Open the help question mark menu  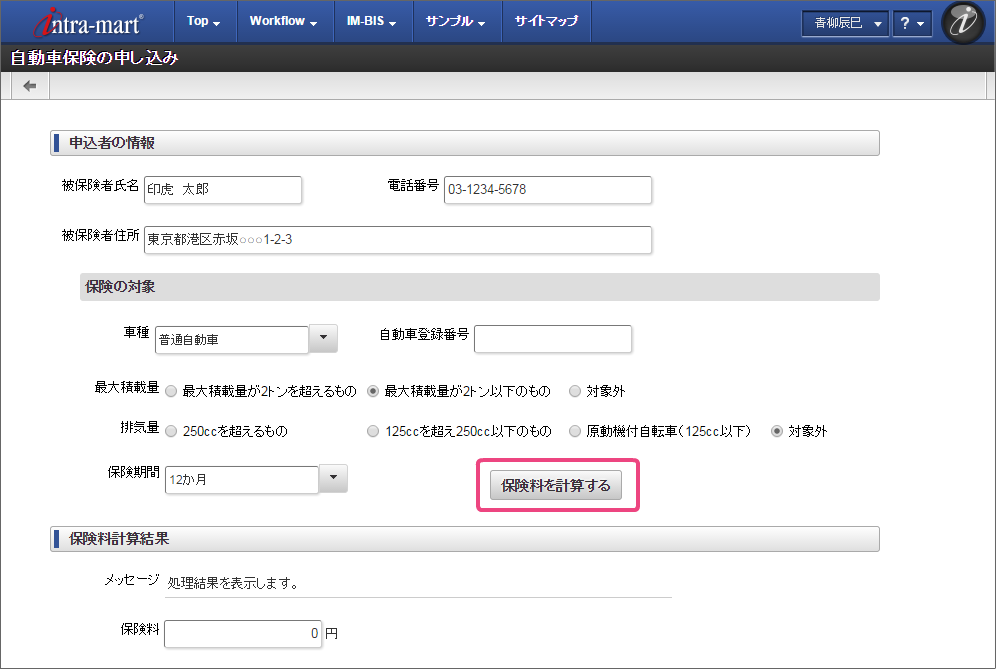(x=911, y=23)
